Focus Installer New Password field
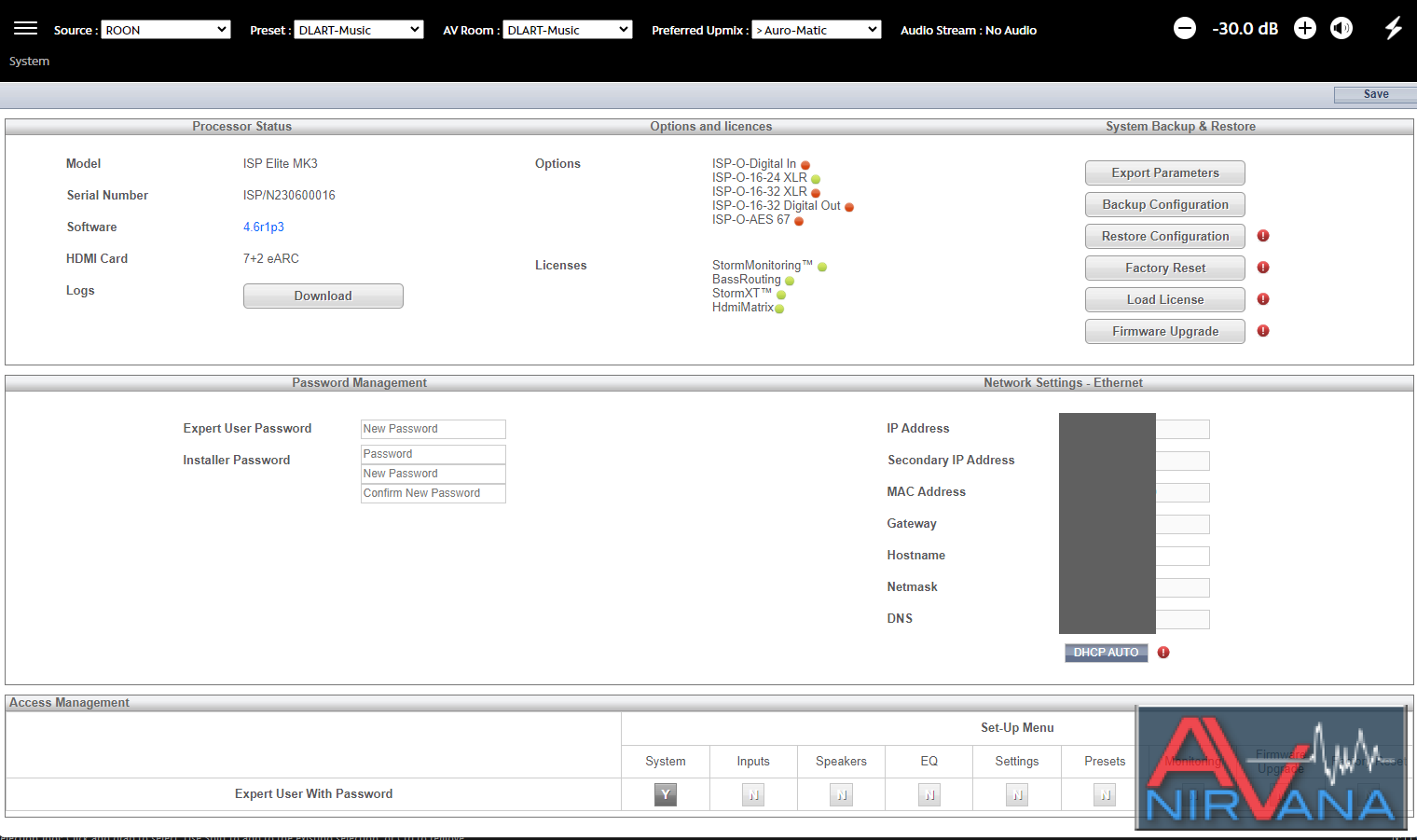 pyautogui.click(x=433, y=474)
